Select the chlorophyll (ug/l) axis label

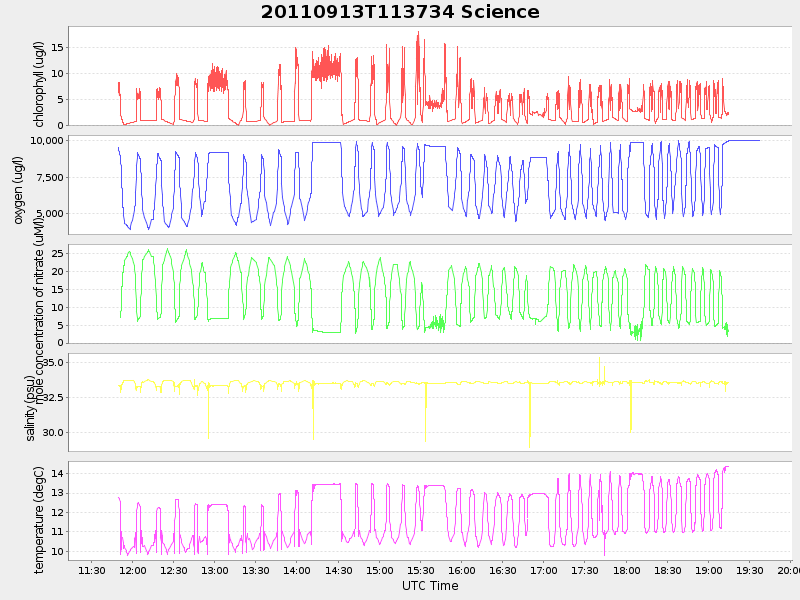(40, 84)
